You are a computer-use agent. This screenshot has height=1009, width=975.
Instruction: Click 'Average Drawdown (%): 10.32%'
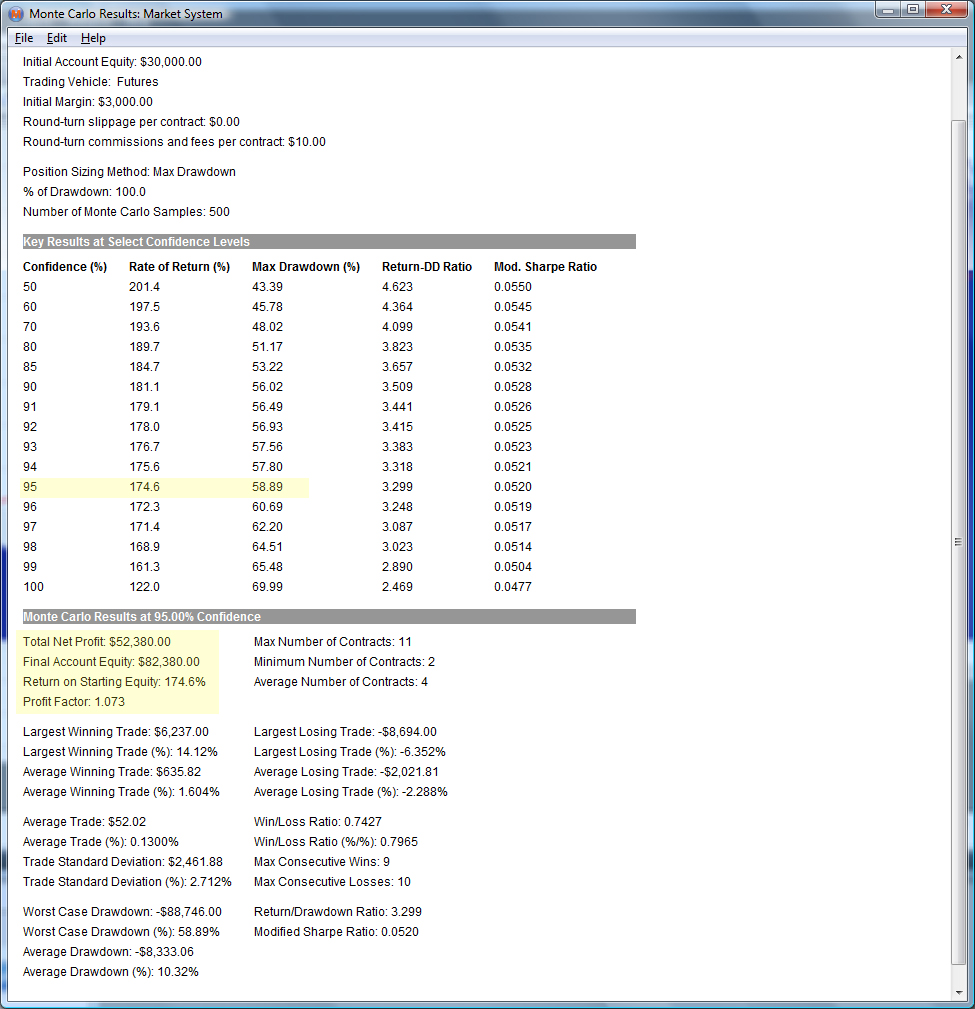point(111,972)
